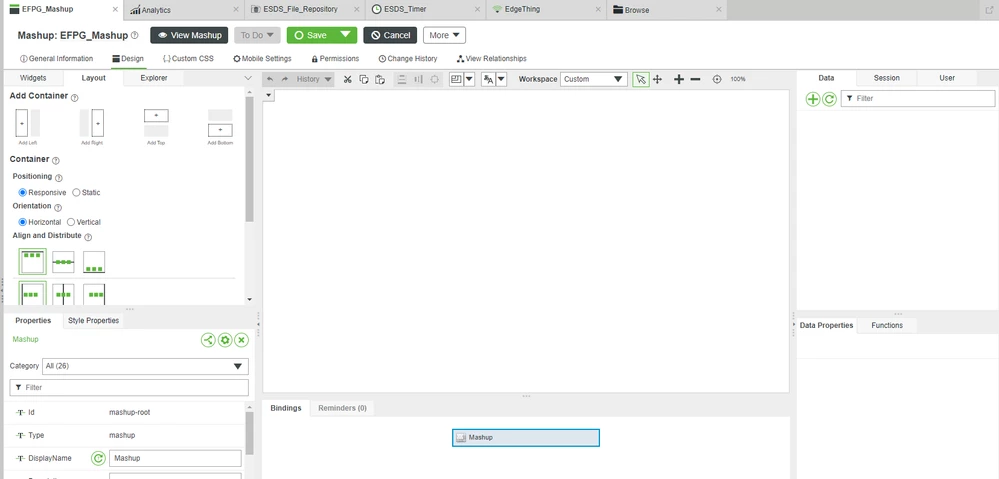Screen dimensions: 999x479
Task: Click the Add Bottom container icon
Action: coord(220,123)
